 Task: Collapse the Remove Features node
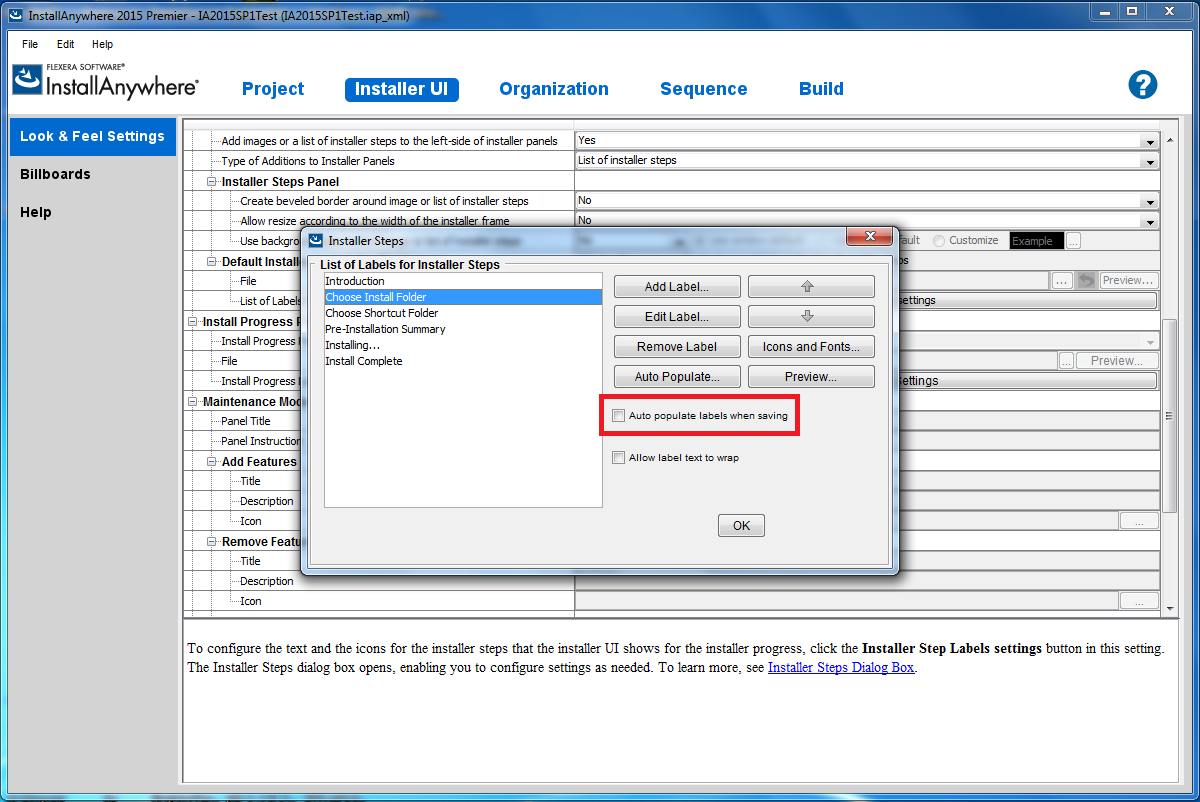212,542
